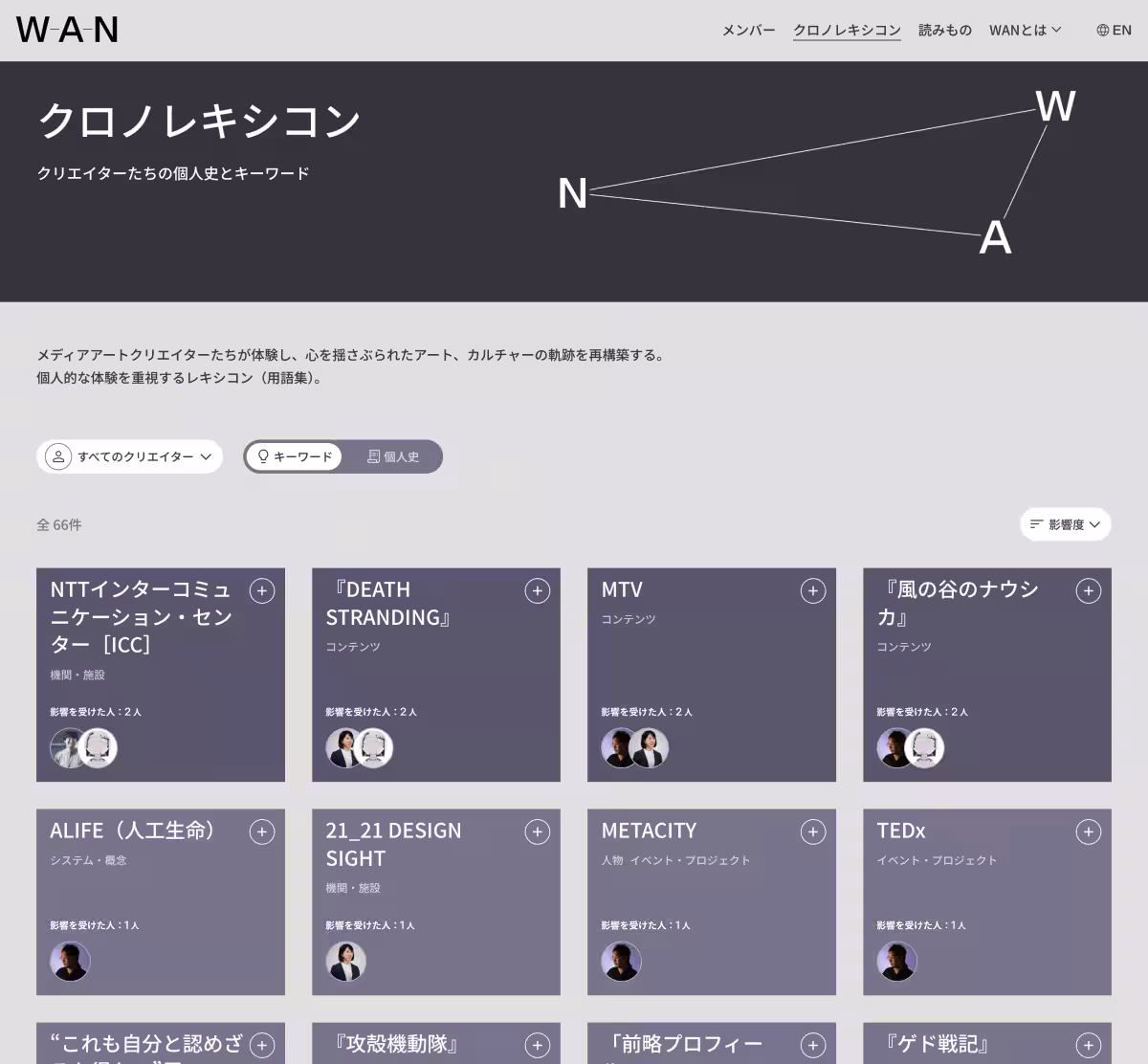Expand the WANとは menu

pos(1025,30)
